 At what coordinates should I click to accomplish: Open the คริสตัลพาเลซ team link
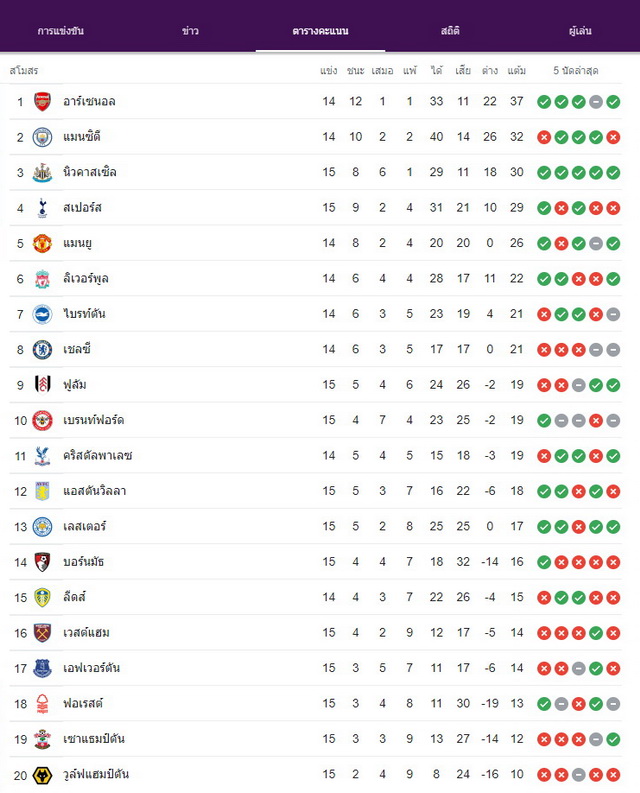(98, 455)
